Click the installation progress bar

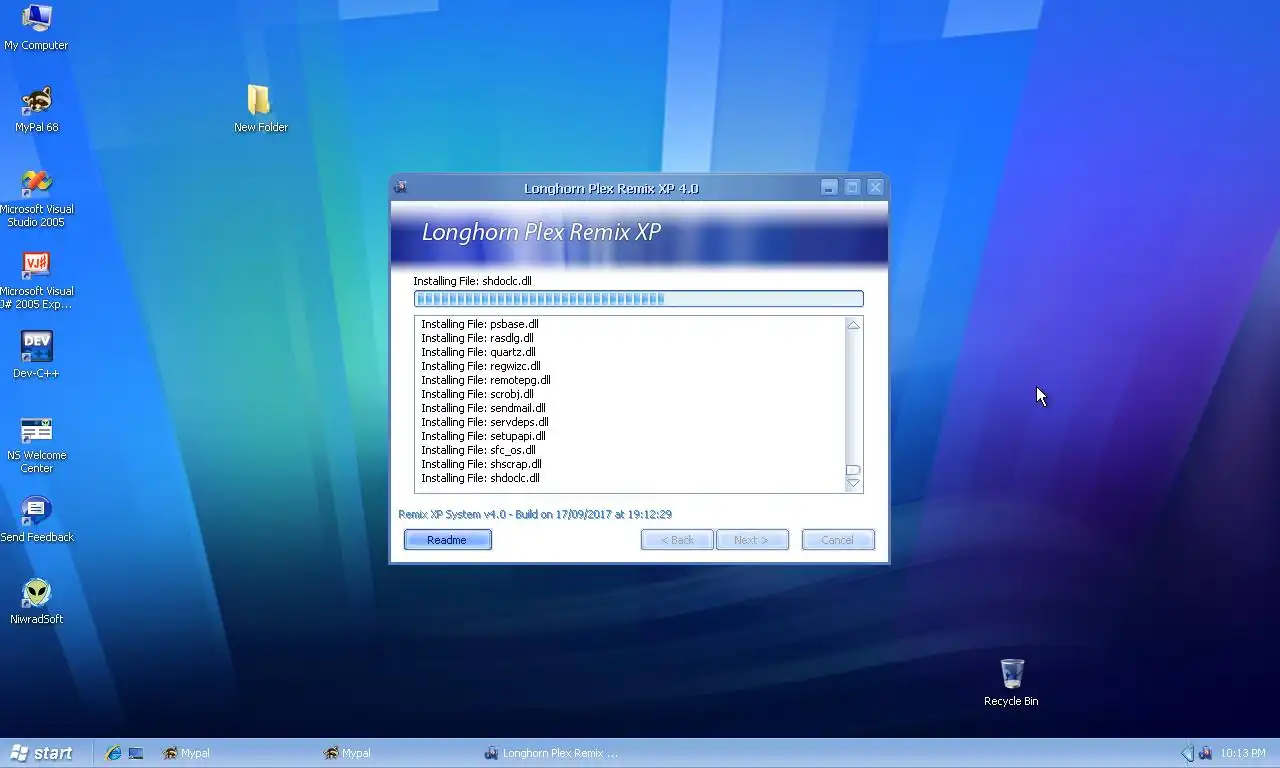coord(638,298)
